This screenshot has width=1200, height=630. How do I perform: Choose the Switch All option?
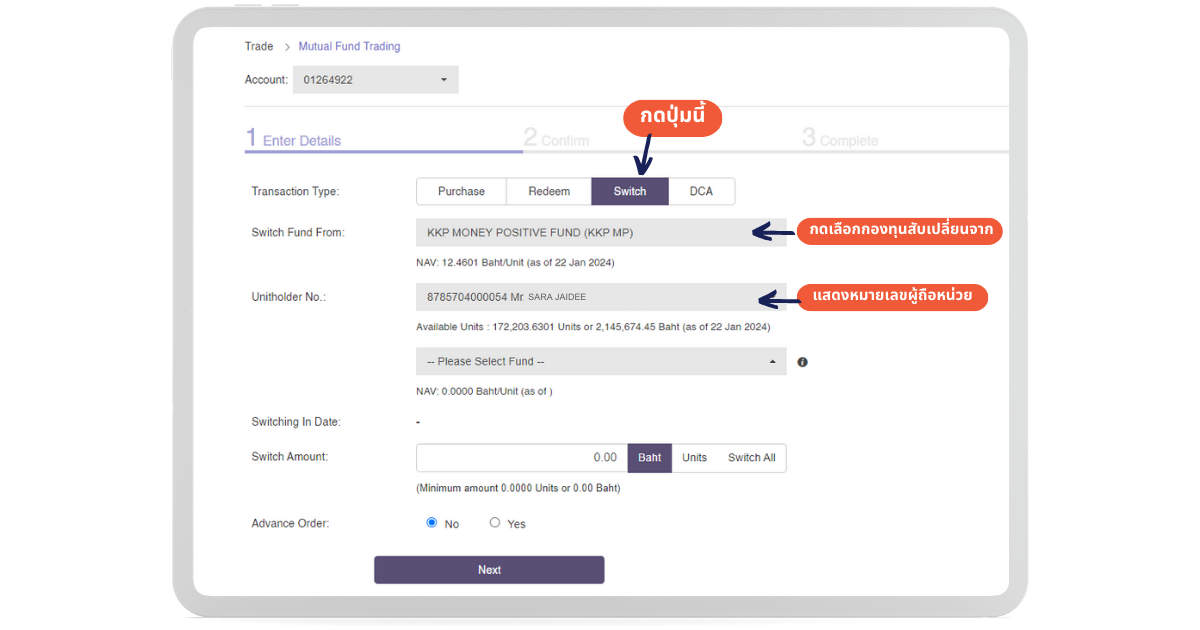tap(751, 458)
